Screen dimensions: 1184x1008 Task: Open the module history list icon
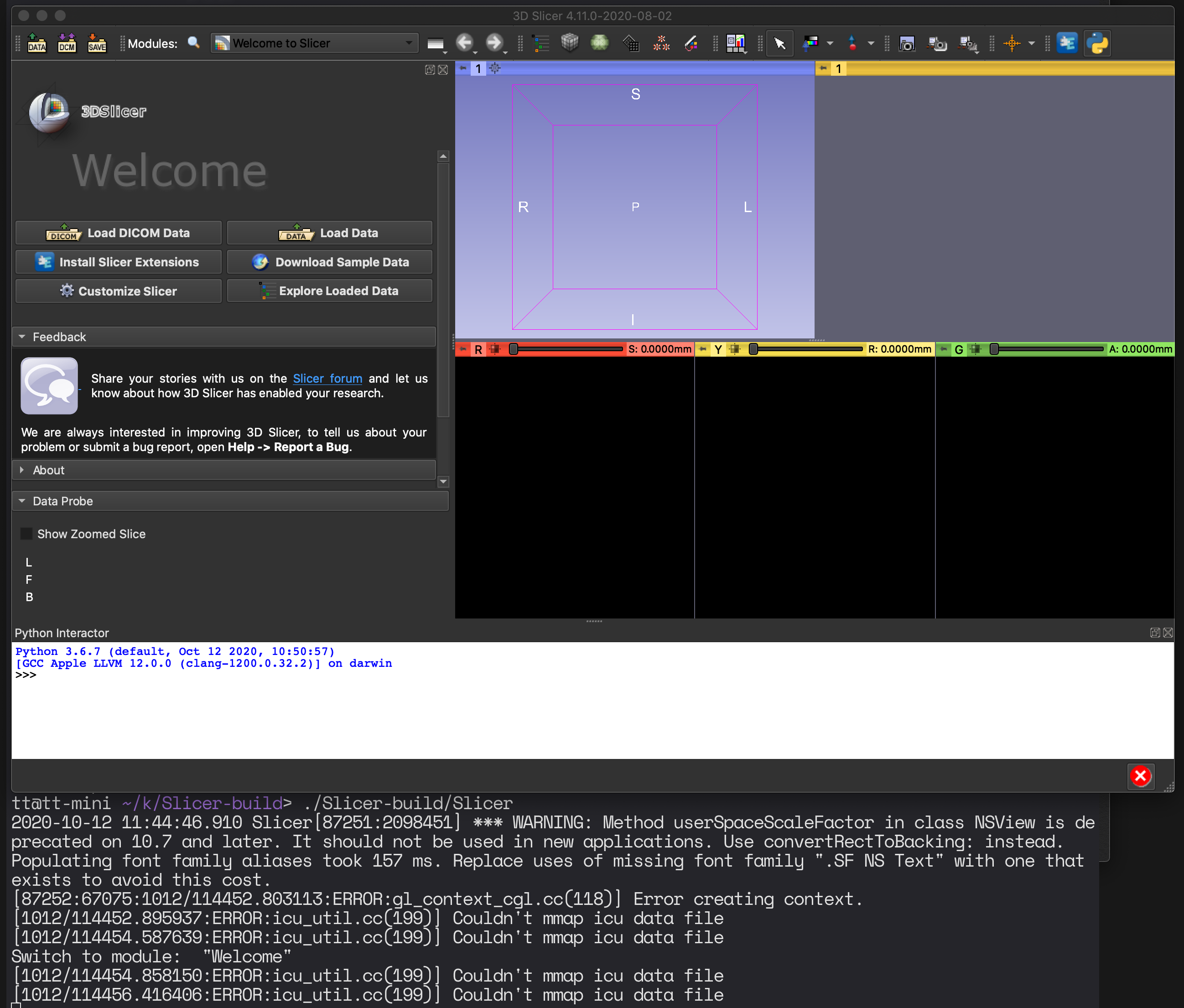pos(436,43)
